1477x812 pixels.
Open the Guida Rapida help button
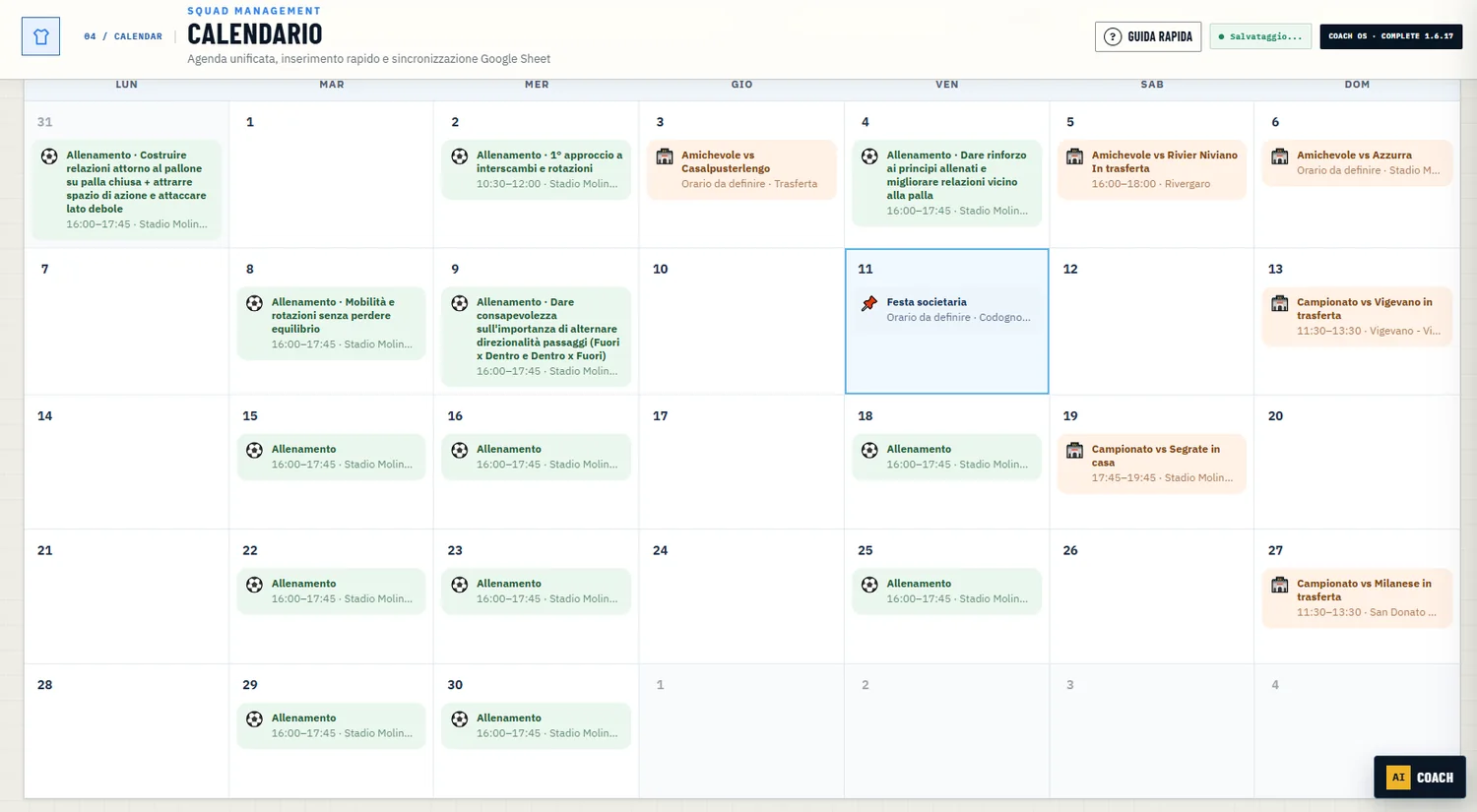(x=1148, y=36)
